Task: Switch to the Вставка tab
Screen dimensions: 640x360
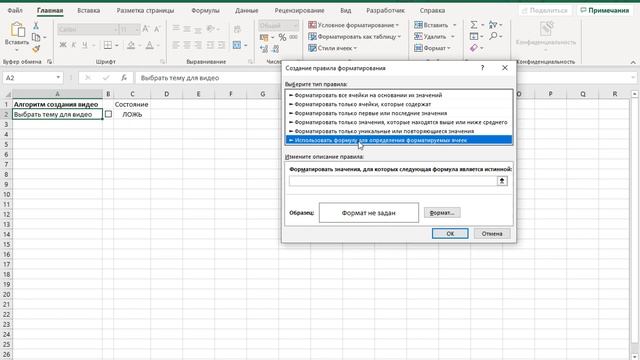Action: [89, 10]
